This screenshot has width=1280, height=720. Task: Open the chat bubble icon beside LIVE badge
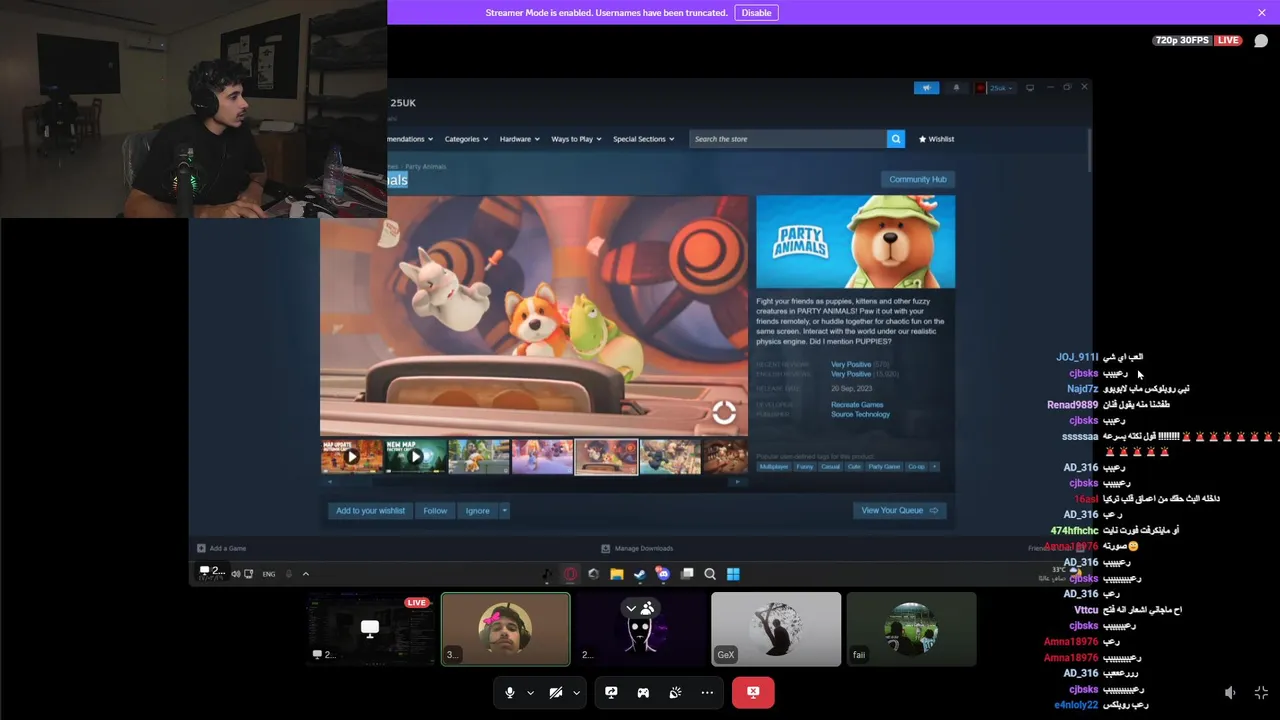(1261, 41)
